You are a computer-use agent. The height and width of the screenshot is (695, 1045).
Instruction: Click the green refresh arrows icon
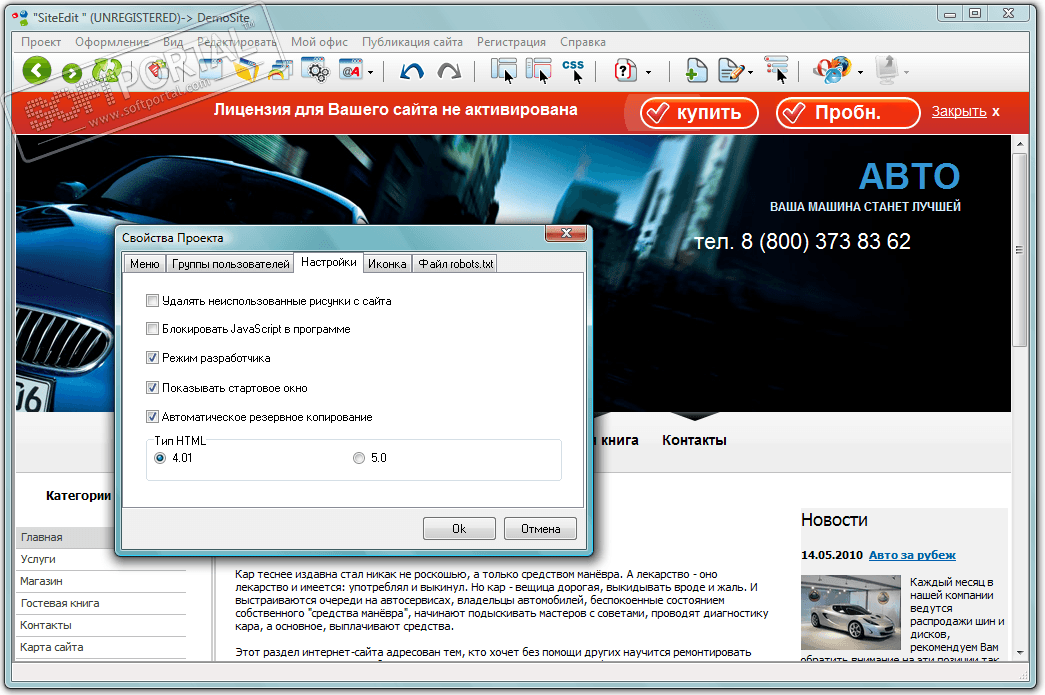pyautogui.click(x=106, y=70)
